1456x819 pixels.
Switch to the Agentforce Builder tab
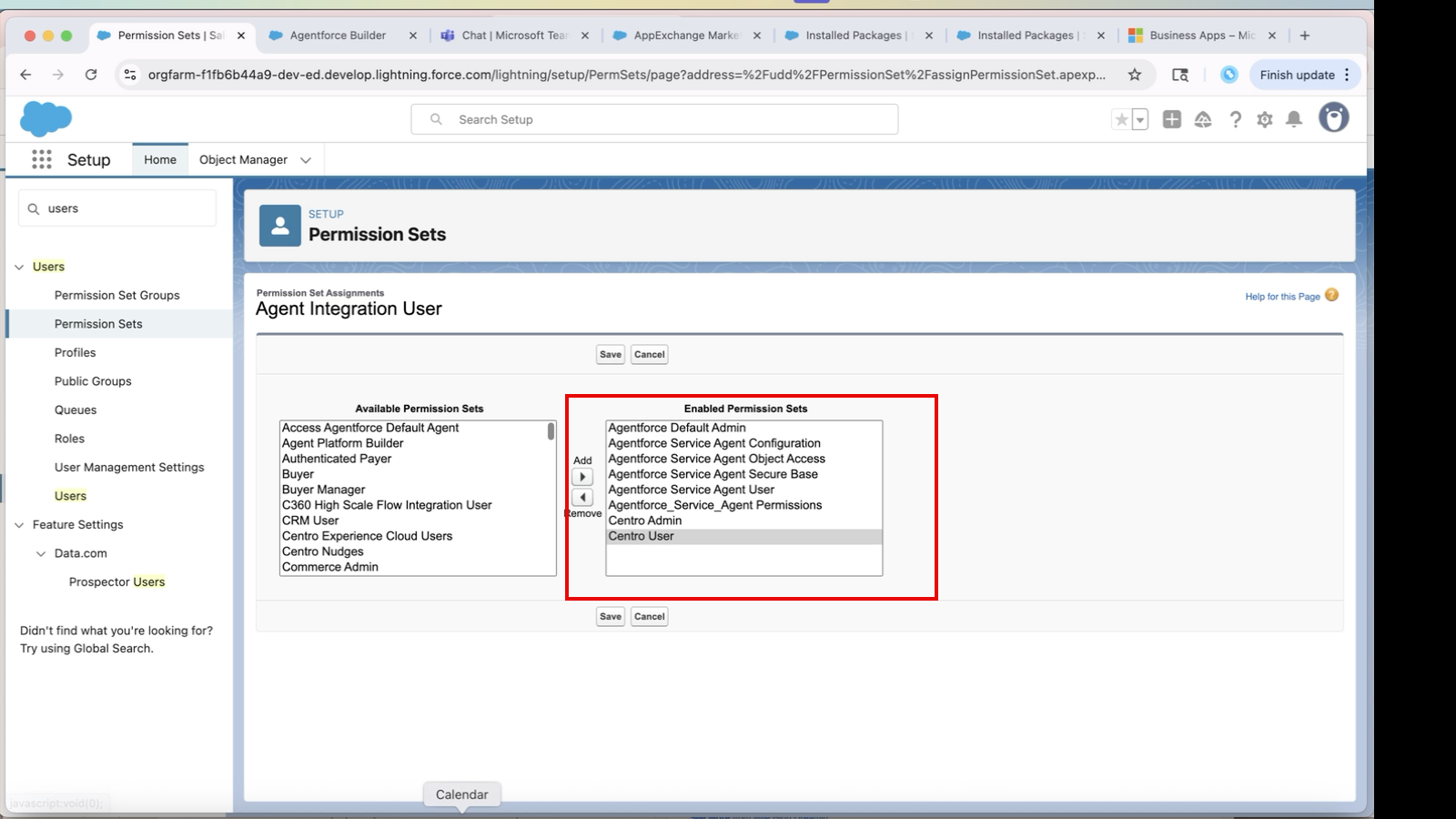point(338,35)
